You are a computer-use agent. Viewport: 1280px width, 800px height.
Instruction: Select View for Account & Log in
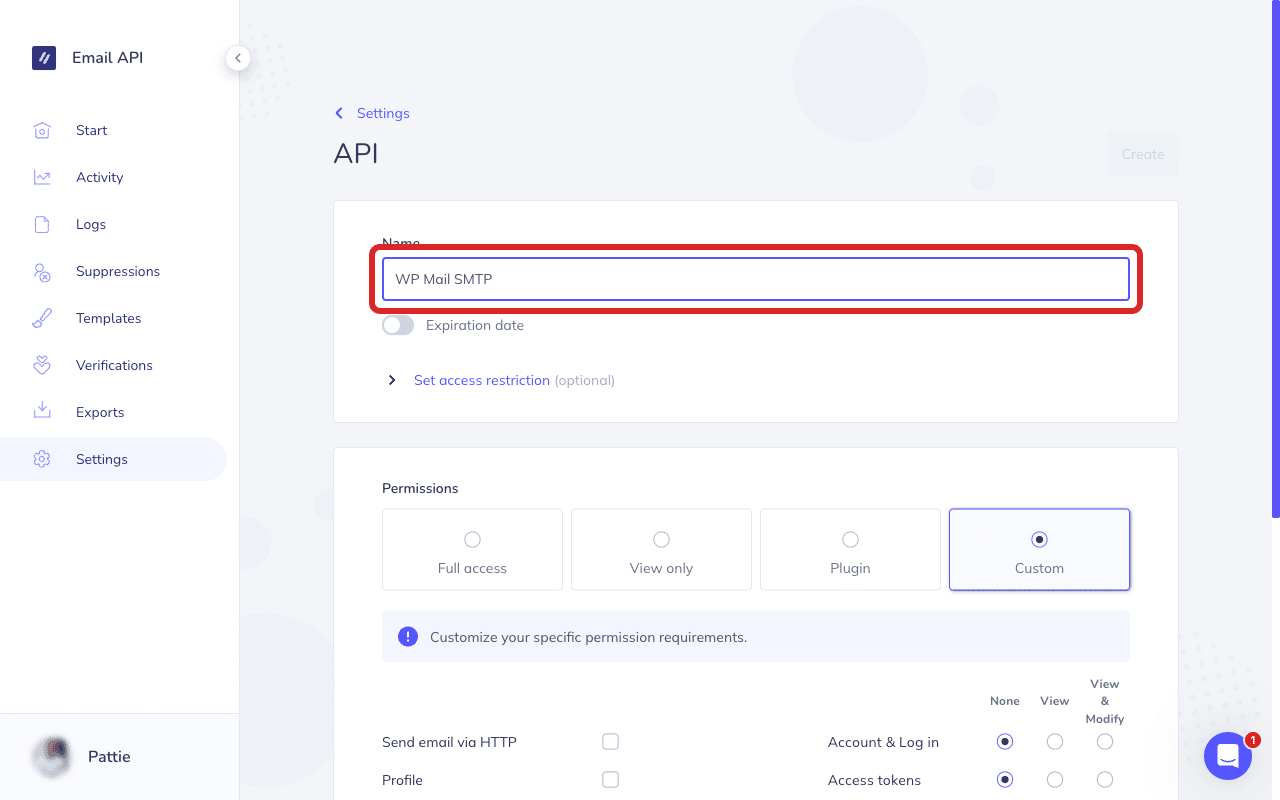click(x=1055, y=742)
